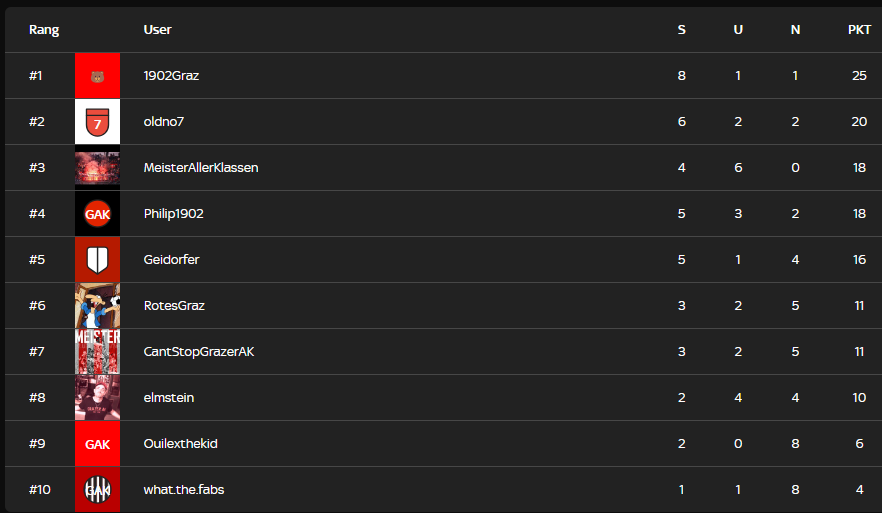
Task: Click the U draws column header
Action: [738, 30]
